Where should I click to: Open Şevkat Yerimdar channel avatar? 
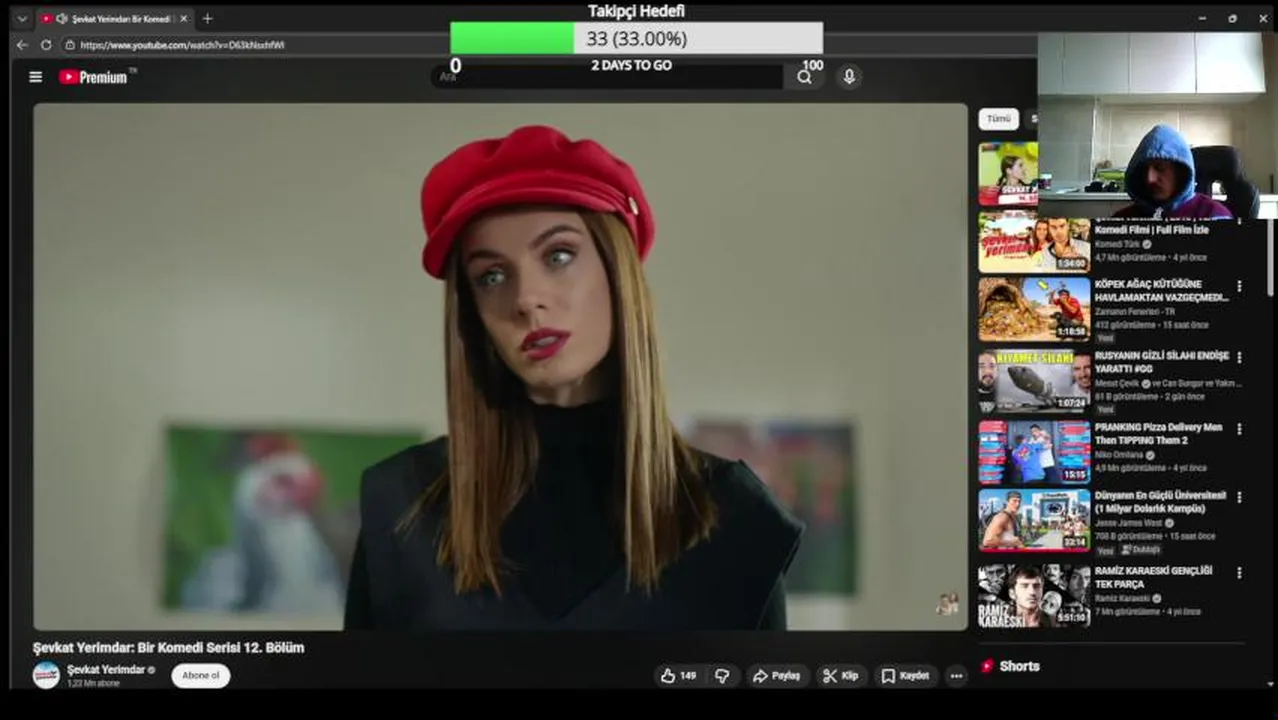46,675
